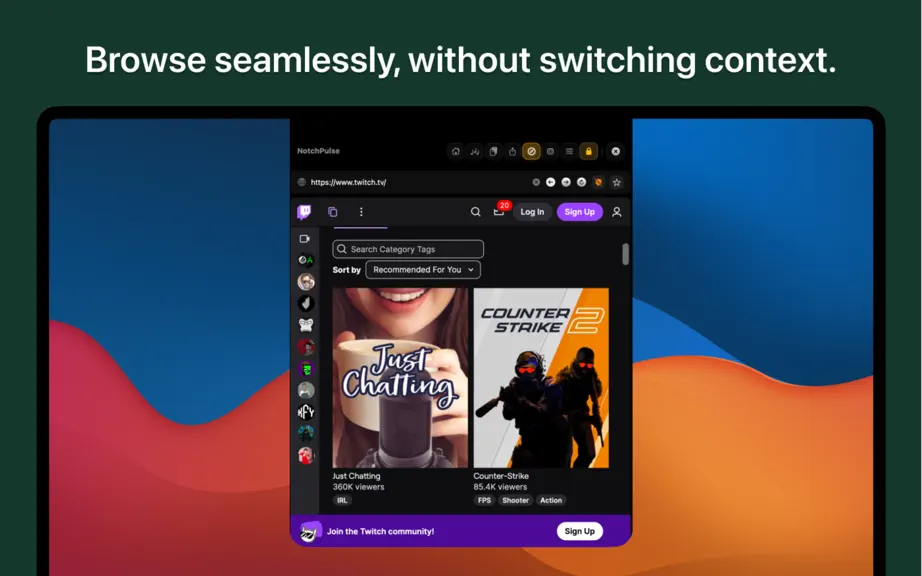
Task: Go forward with the right arrow
Action: [566, 182]
